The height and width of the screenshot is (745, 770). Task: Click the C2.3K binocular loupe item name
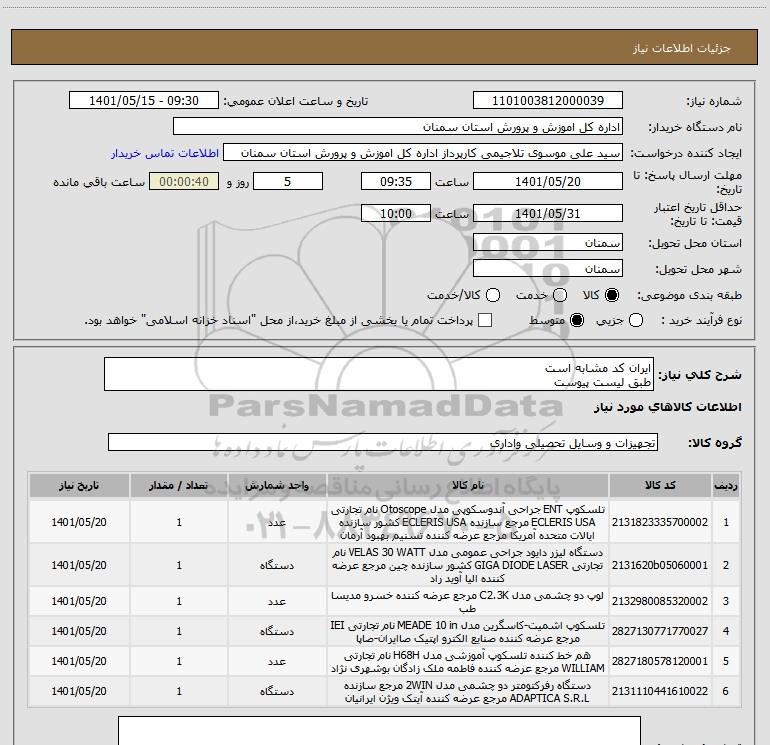pos(468,602)
